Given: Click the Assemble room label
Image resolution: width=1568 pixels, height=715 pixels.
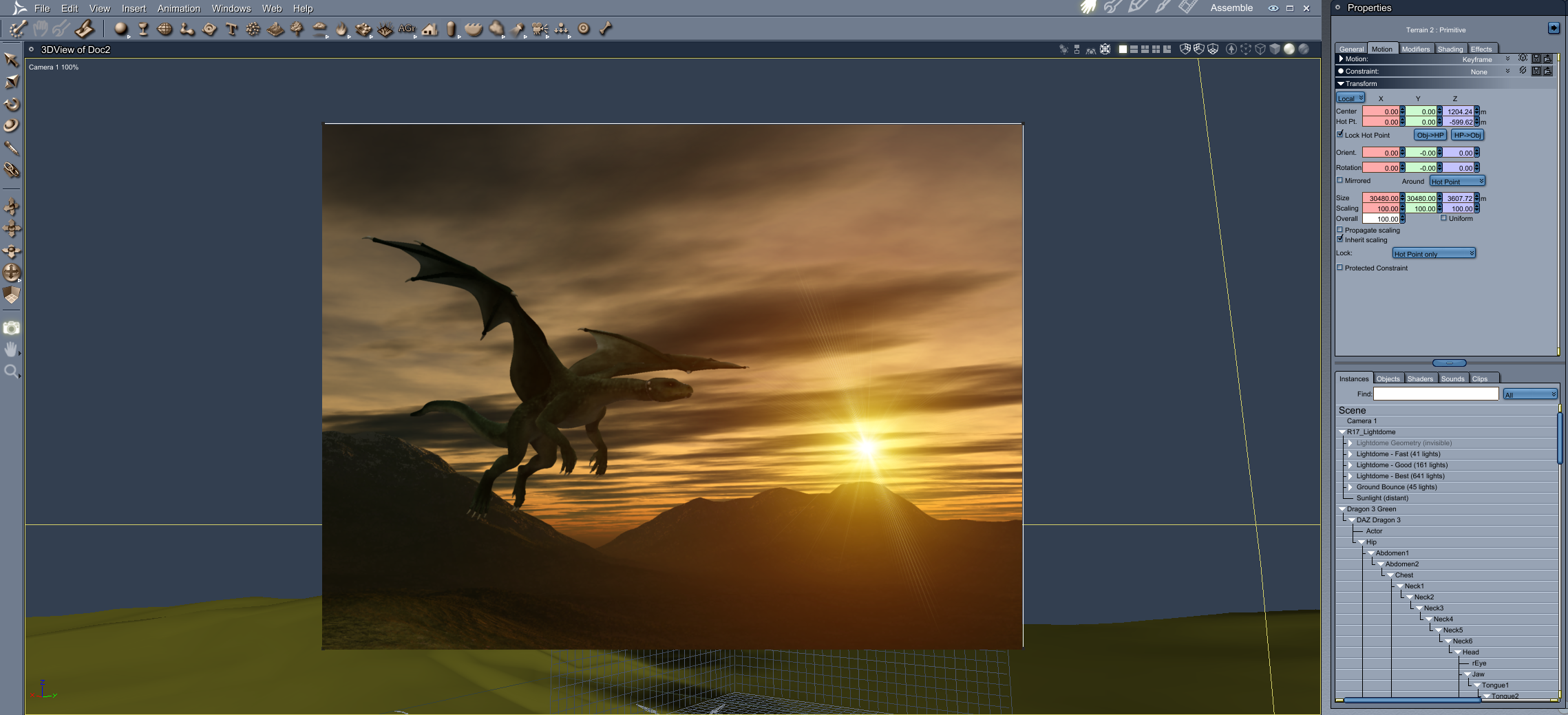Looking at the screenshot, I should coord(1231,8).
